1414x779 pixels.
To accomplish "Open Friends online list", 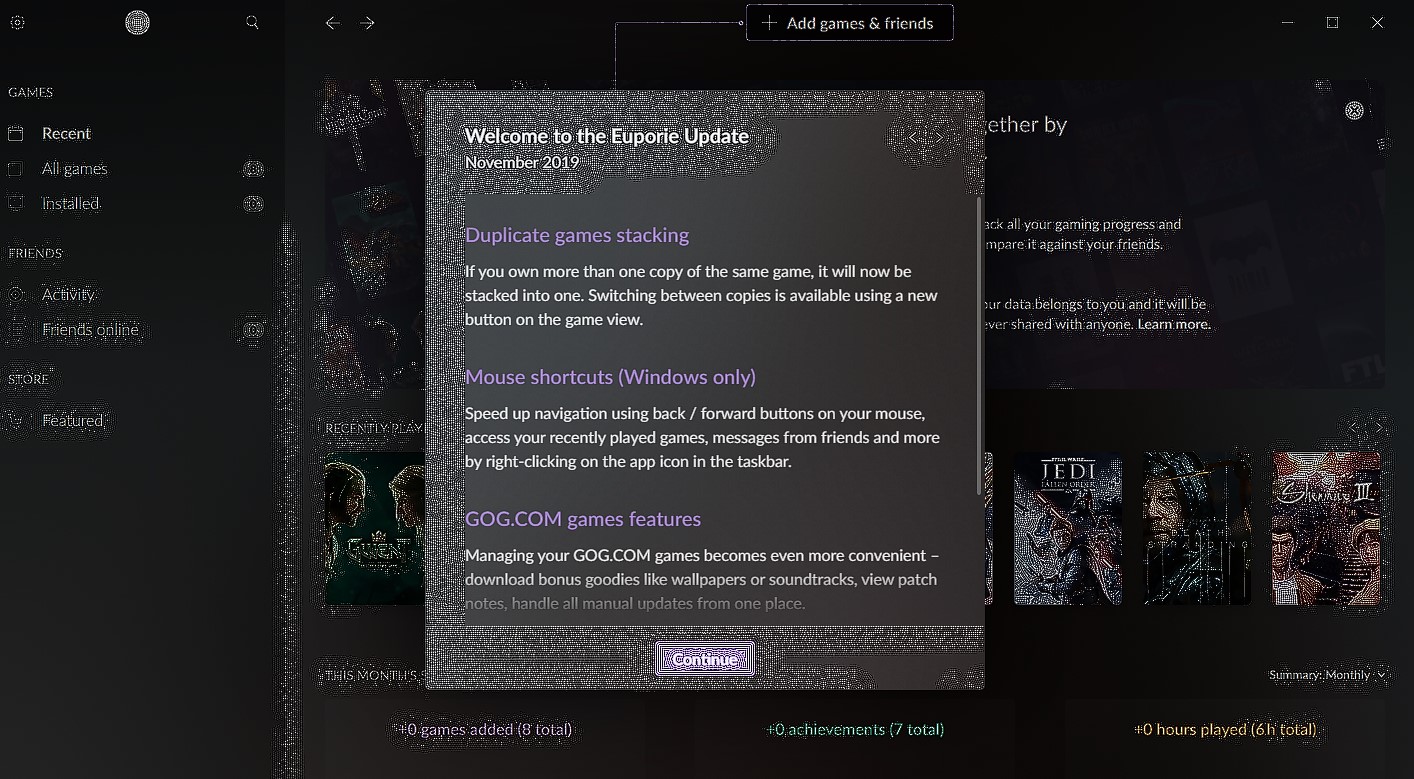I will pyautogui.click(x=90, y=330).
